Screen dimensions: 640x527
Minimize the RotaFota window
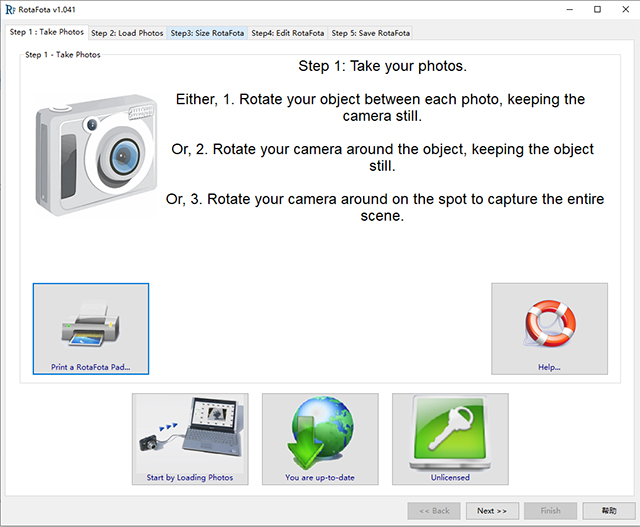click(570, 9)
